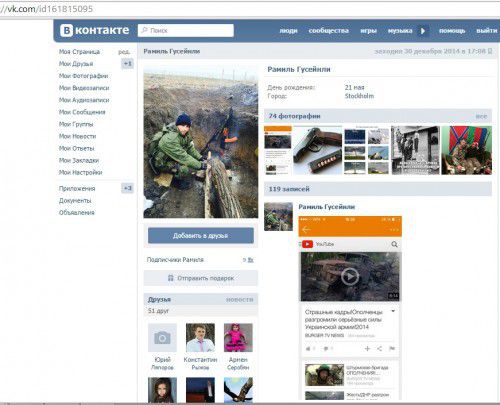This screenshot has width=500, height=405.
Task: Click the VKontakte logo in header
Action: pos(95,30)
